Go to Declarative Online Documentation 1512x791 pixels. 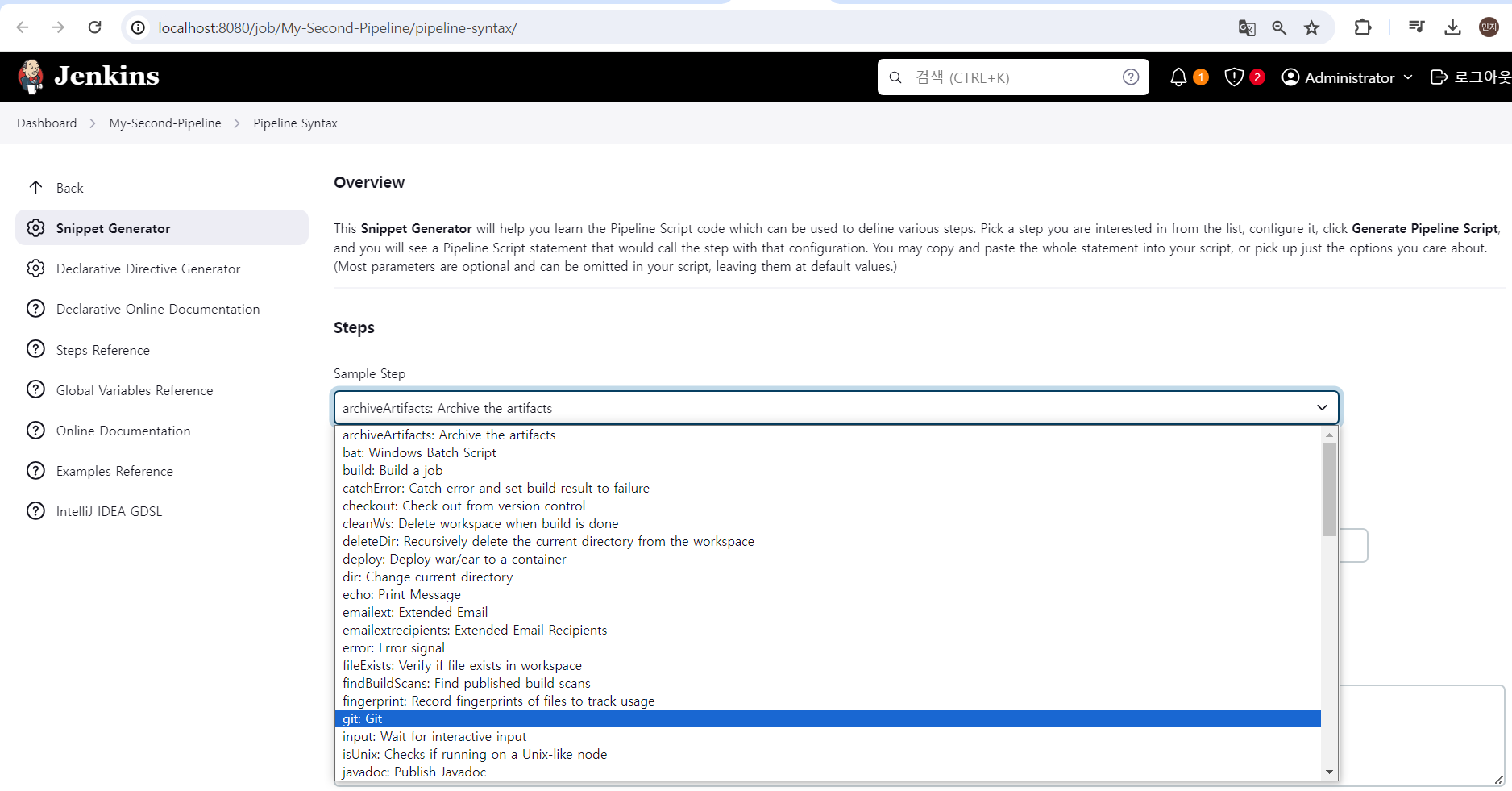(158, 309)
